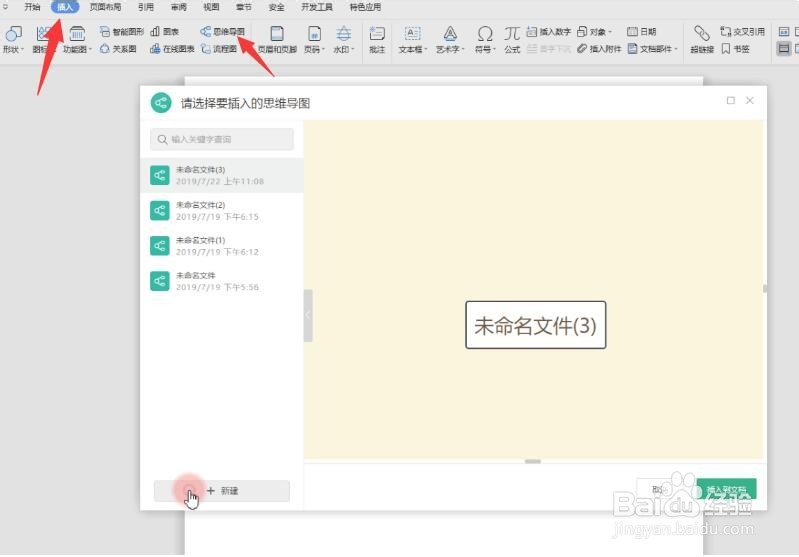Click 插入附件 insert attachment

[599, 49]
